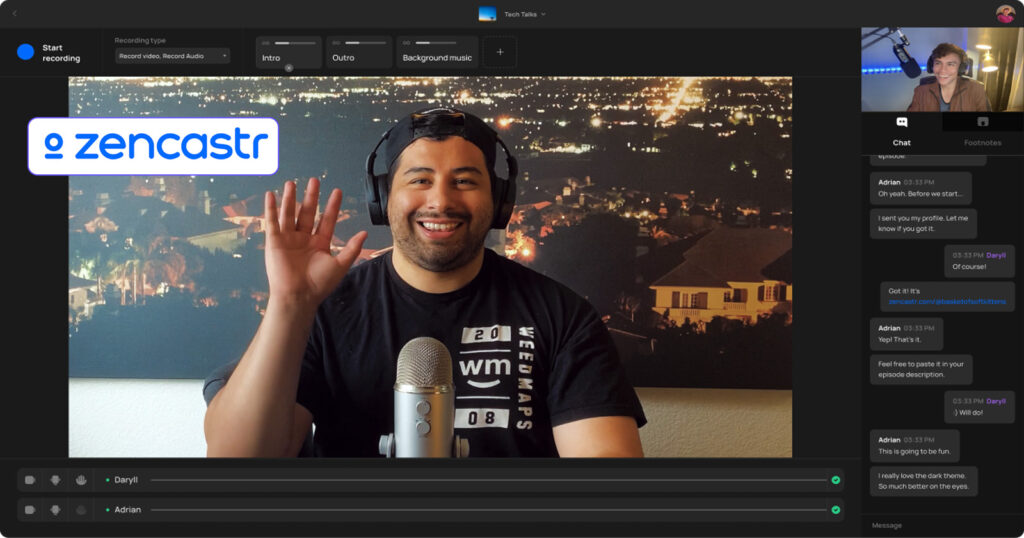Click Daryll's raise hand icon
Viewport: 1024px width, 538px height.
(81, 480)
